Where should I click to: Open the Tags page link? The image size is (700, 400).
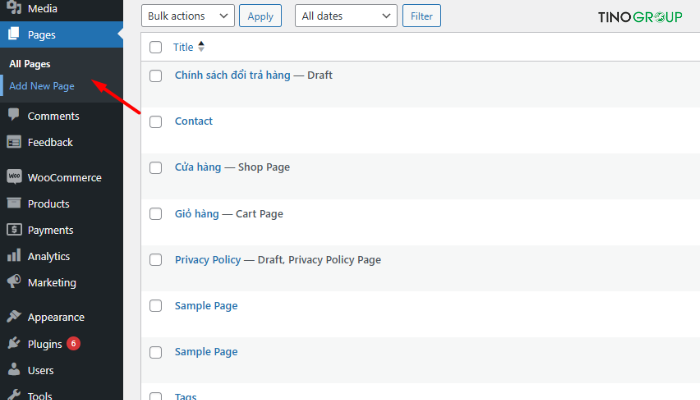point(186,396)
